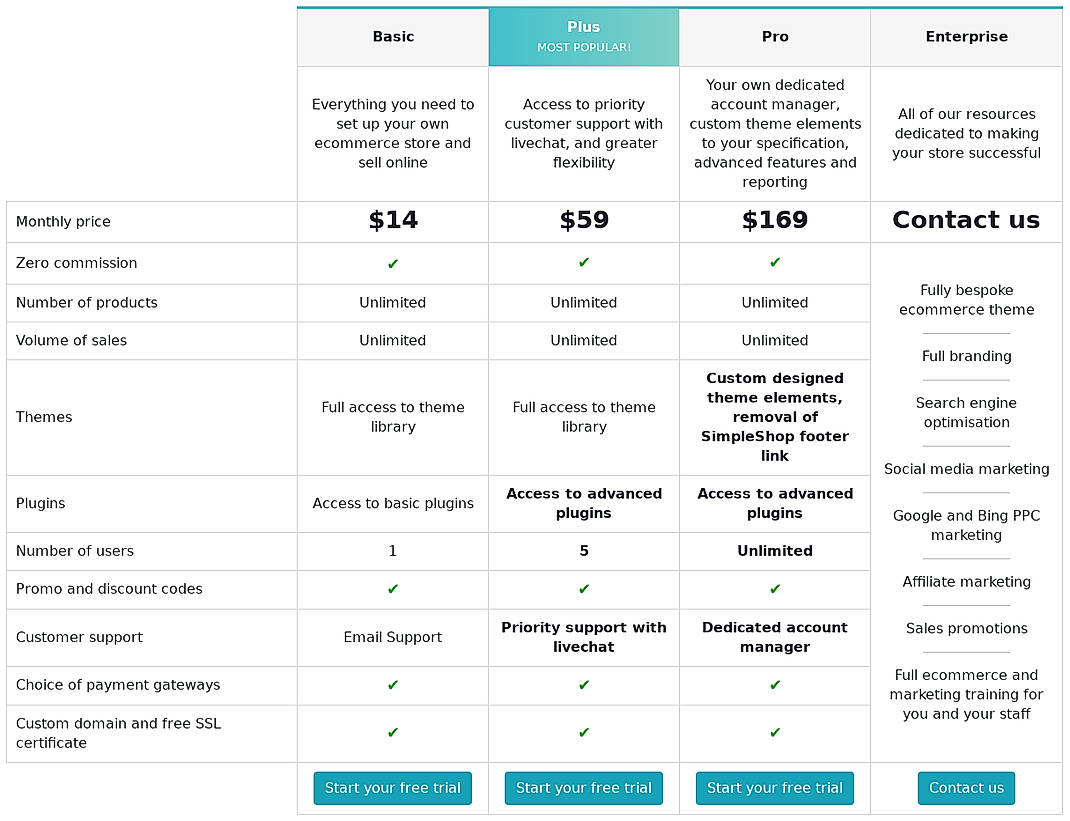This screenshot has width=1070, height=821.
Task: Click the Monthly price row label
Action: tap(63, 221)
